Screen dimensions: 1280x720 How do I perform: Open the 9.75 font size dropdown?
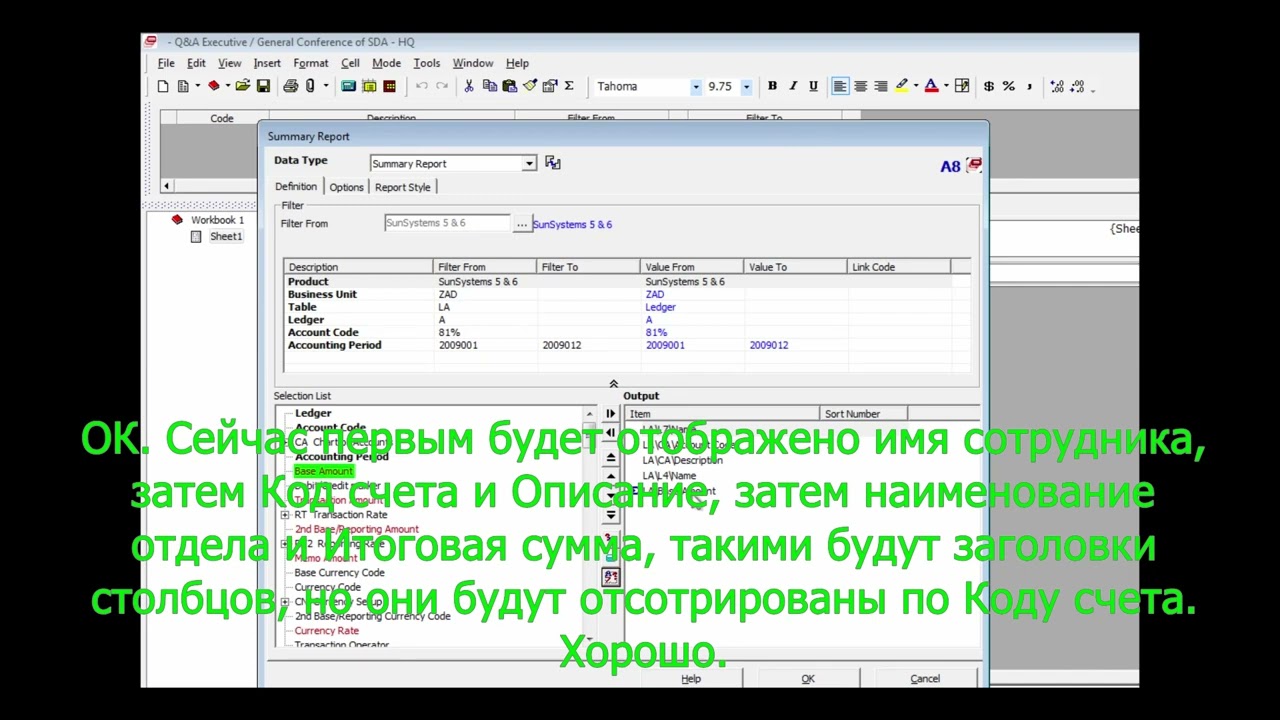(x=746, y=87)
